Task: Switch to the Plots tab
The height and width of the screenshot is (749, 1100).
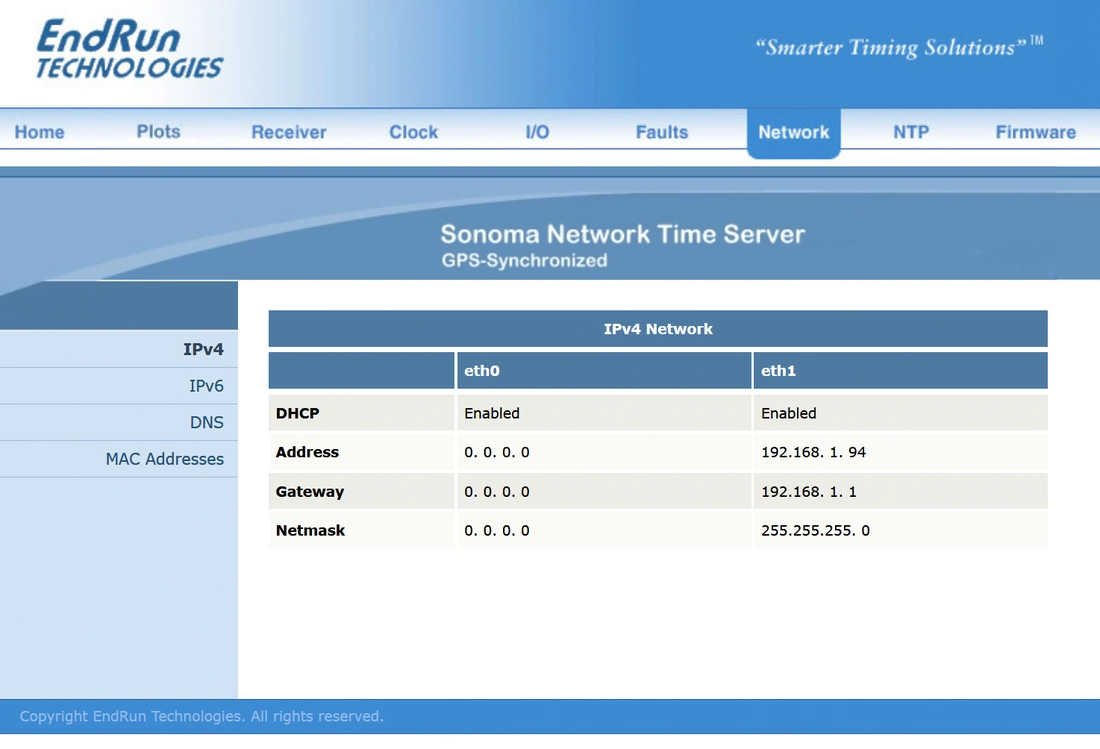Action: click(159, 131)
